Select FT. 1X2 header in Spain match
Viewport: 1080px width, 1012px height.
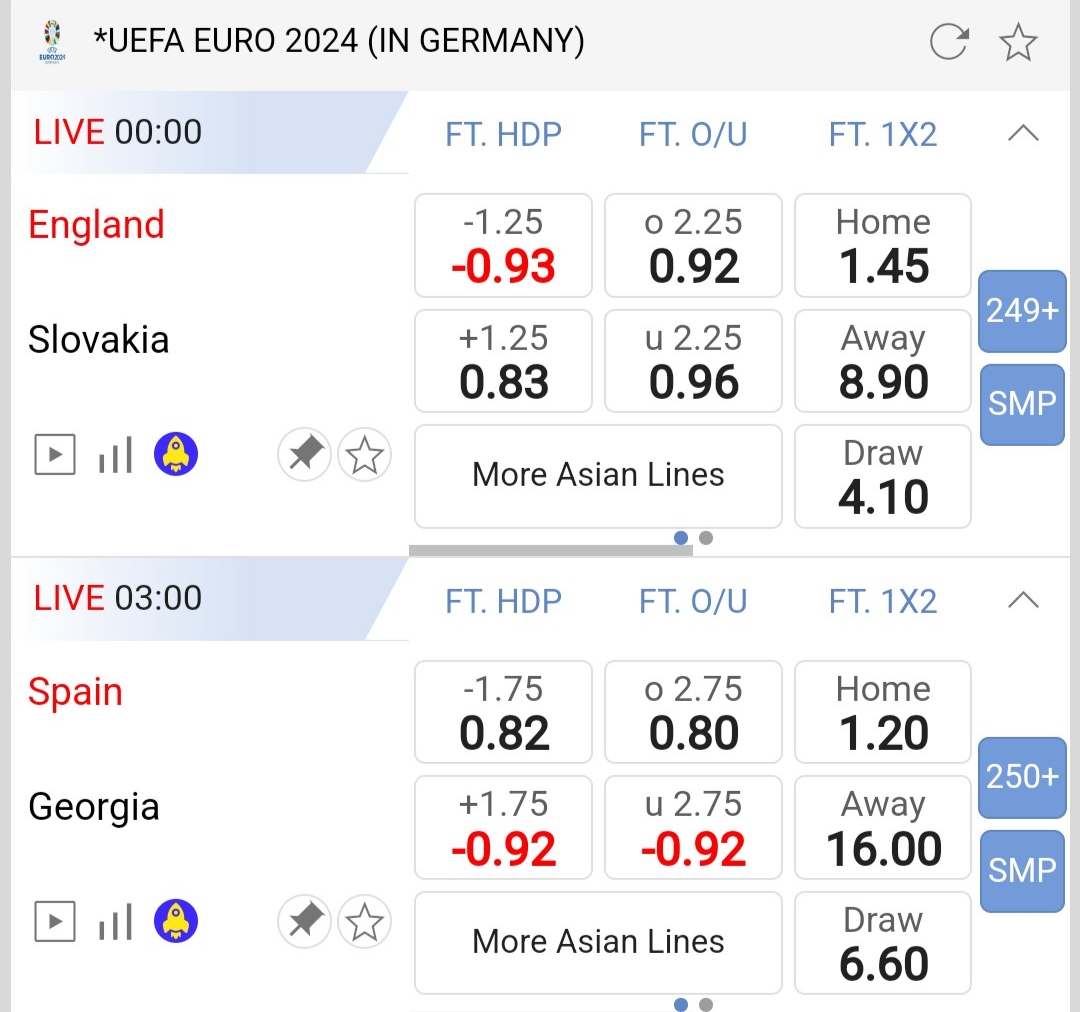[x=883, y=601]
